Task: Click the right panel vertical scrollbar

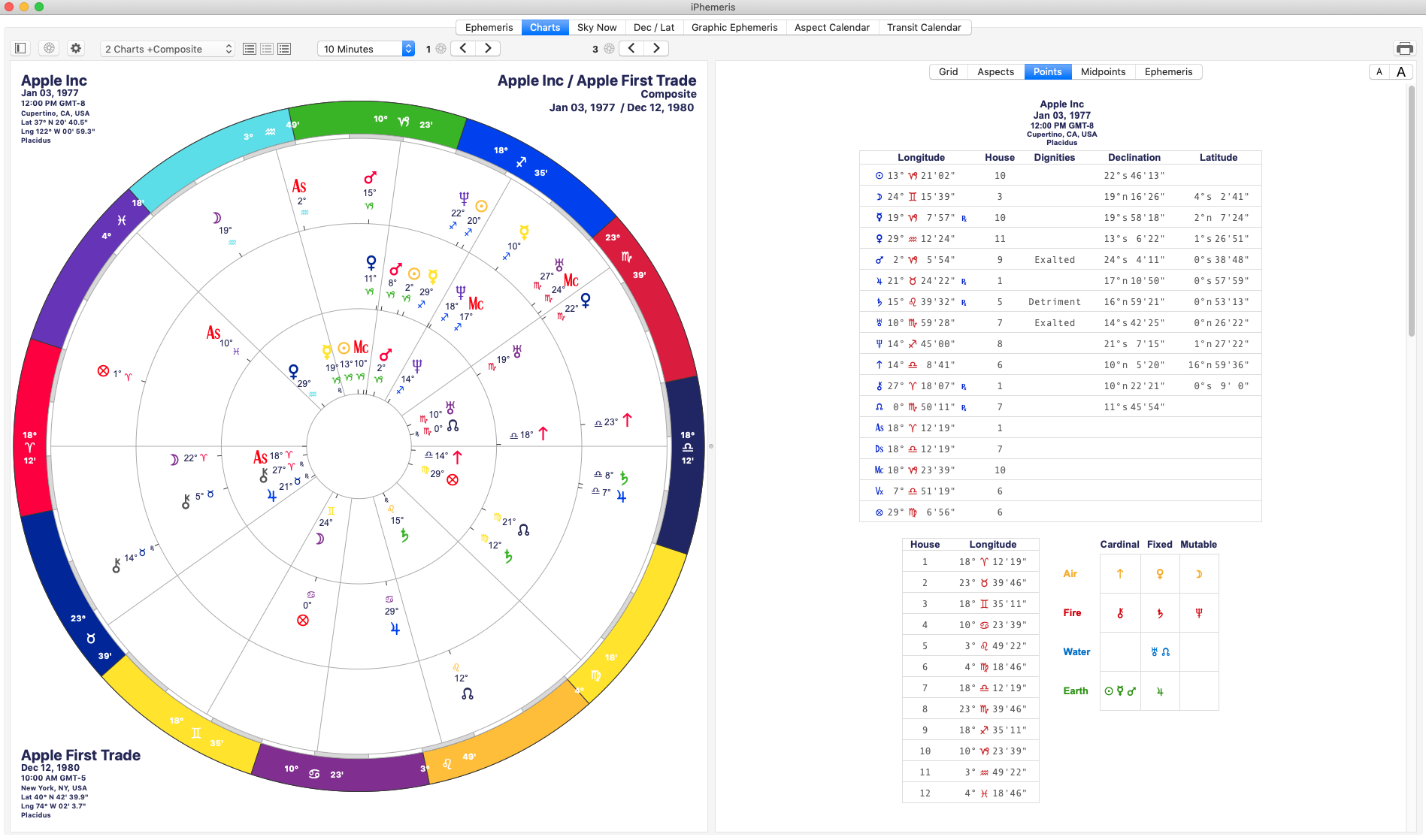Action: (1411, 212)
